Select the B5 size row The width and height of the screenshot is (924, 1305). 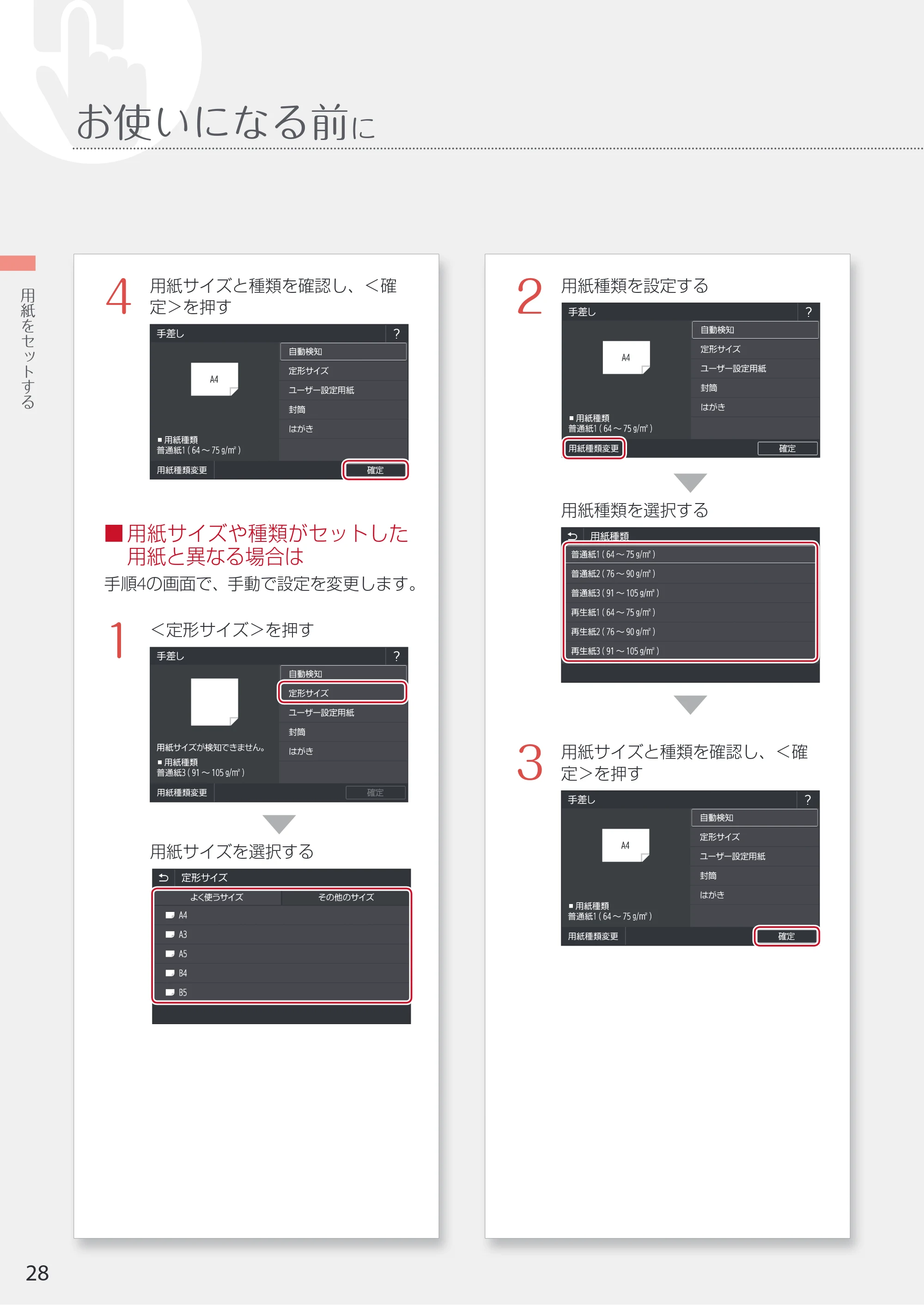[x=282, y=992]
